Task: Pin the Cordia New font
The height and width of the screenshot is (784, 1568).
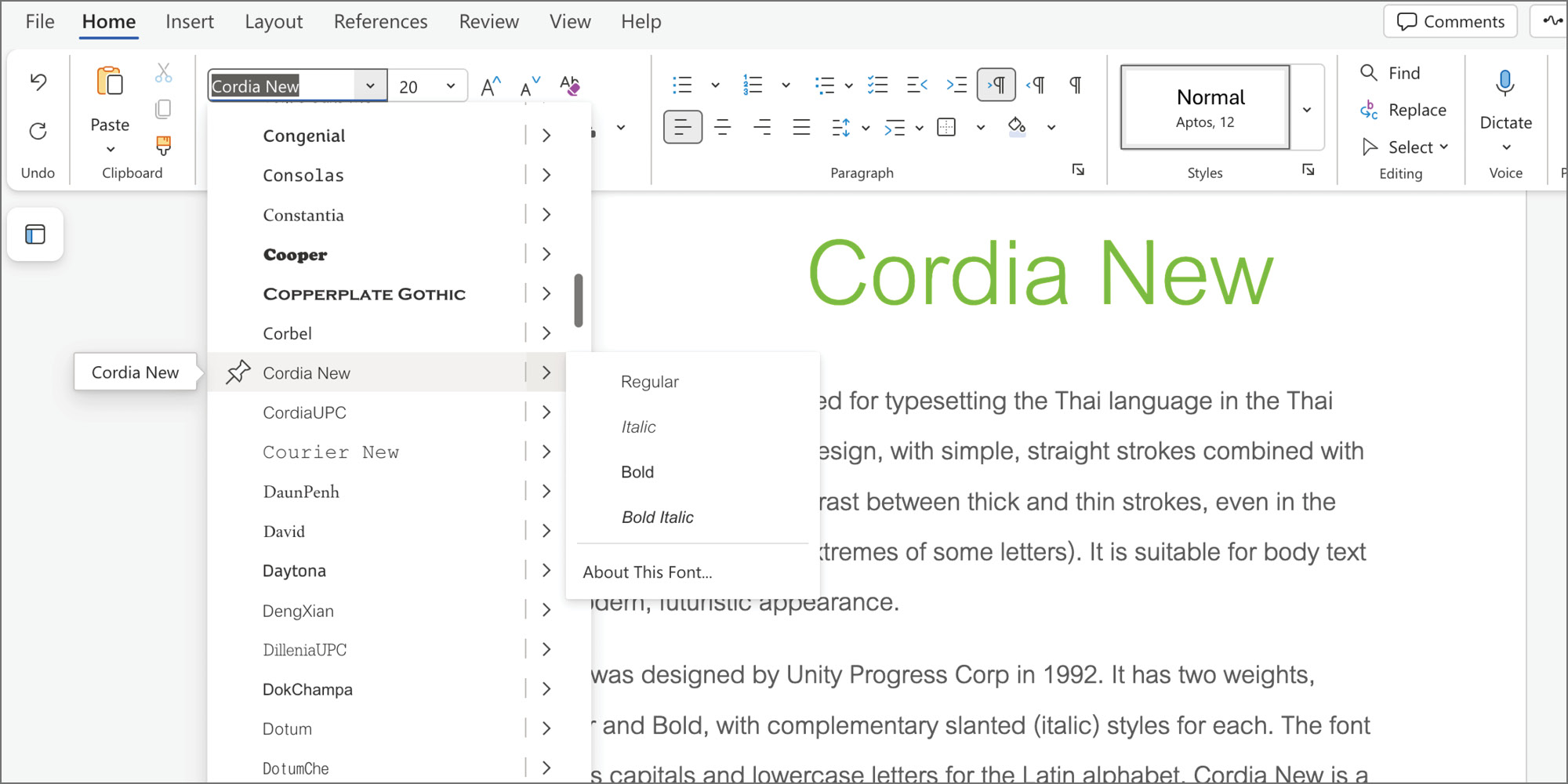Action: point(238,372)
